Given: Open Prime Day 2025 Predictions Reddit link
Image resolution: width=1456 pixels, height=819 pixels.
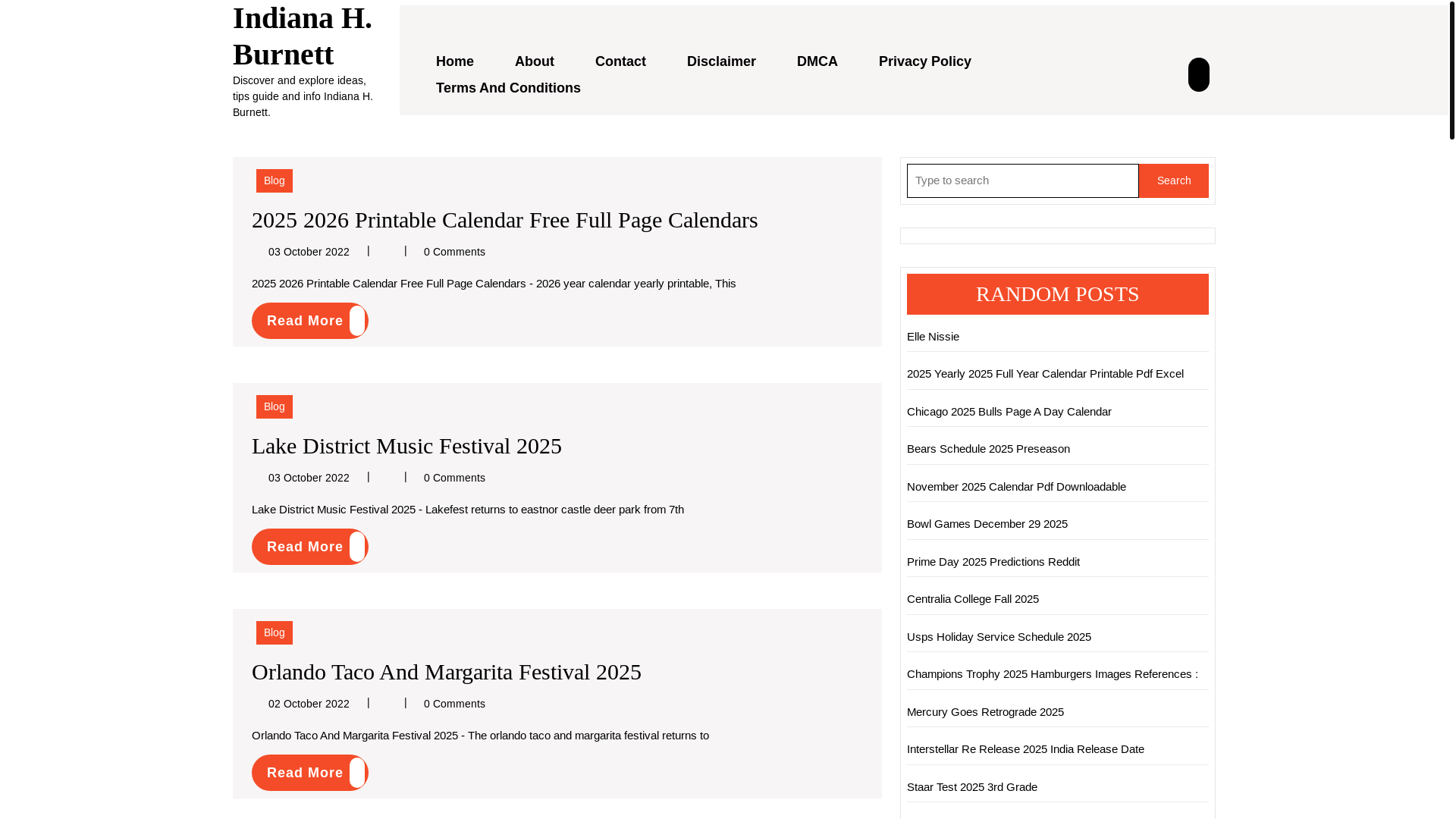Looking at the screenshot, I should [x=993, y=562].
